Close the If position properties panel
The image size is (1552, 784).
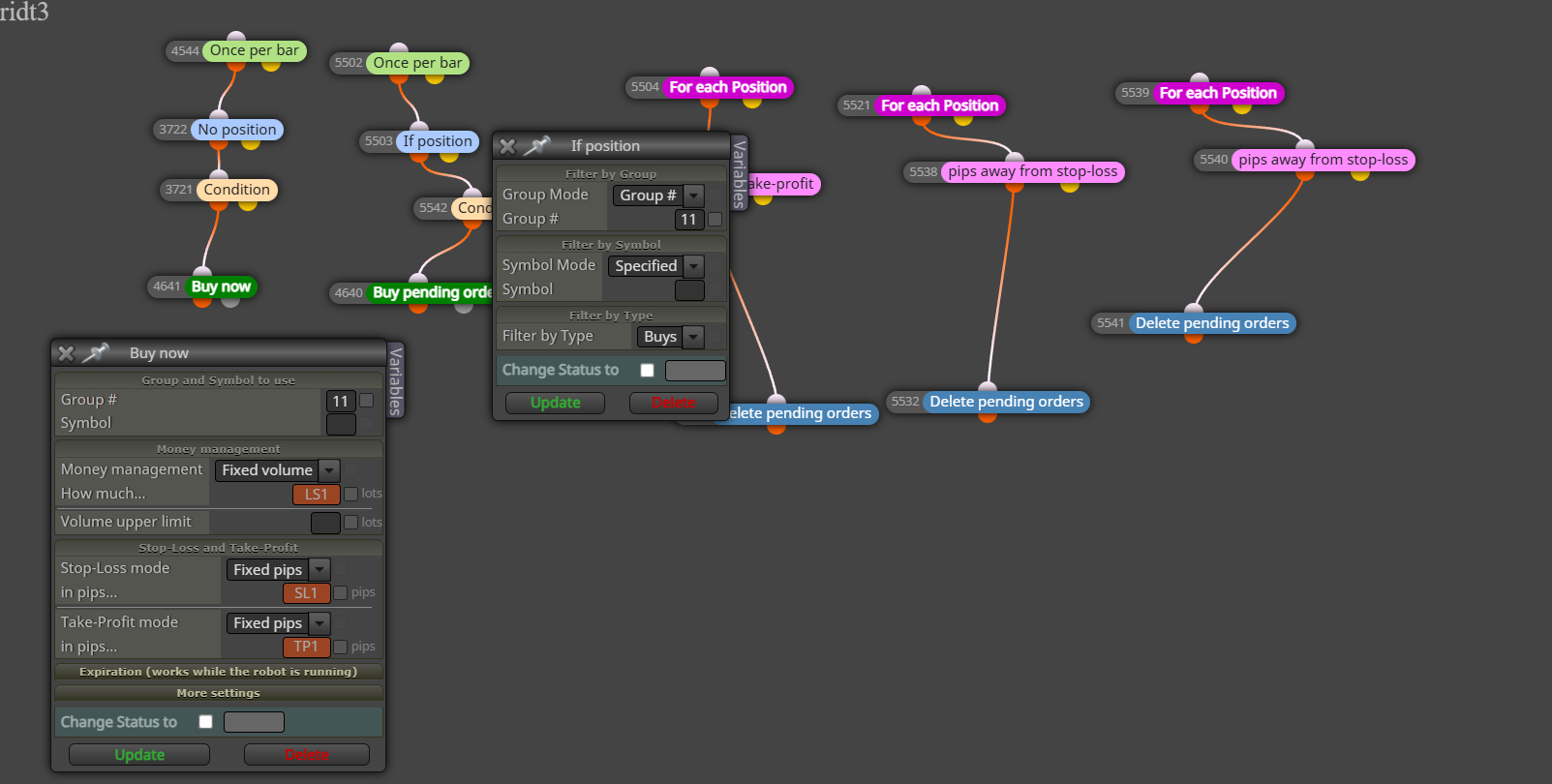pyautogui.click(x=507, y=146)
